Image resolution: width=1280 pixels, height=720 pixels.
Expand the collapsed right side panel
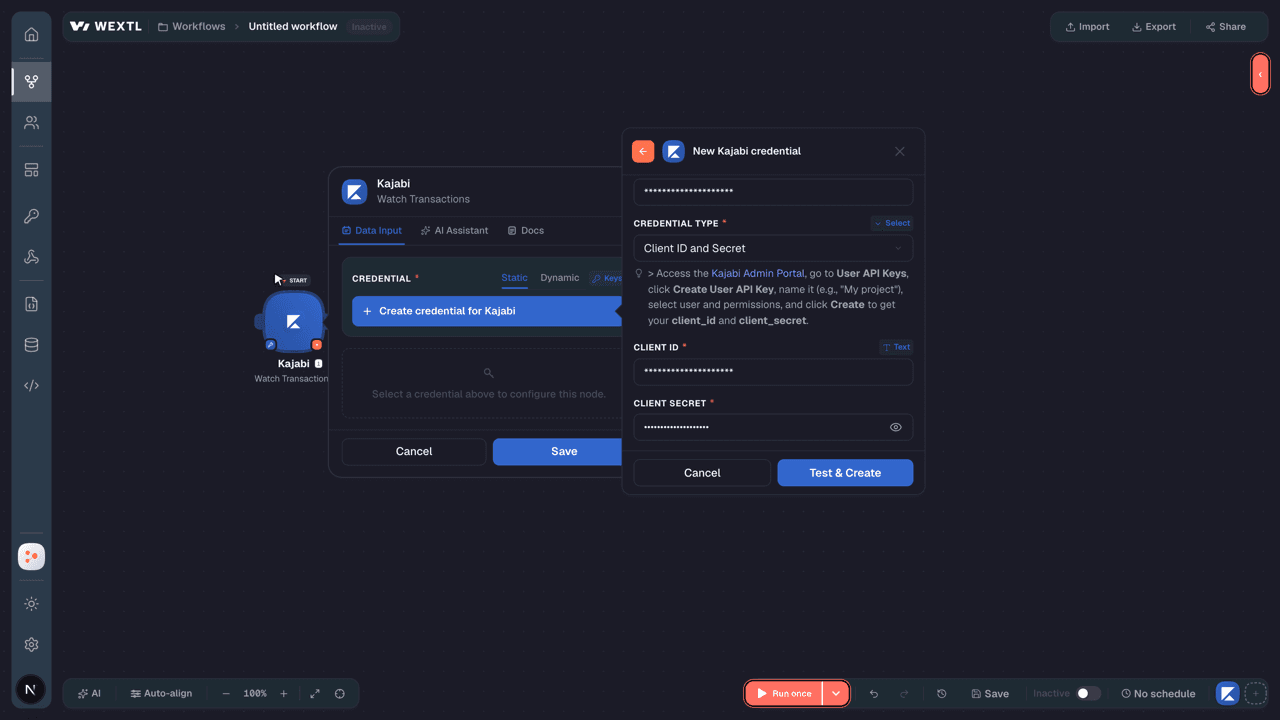point(1260,74)
